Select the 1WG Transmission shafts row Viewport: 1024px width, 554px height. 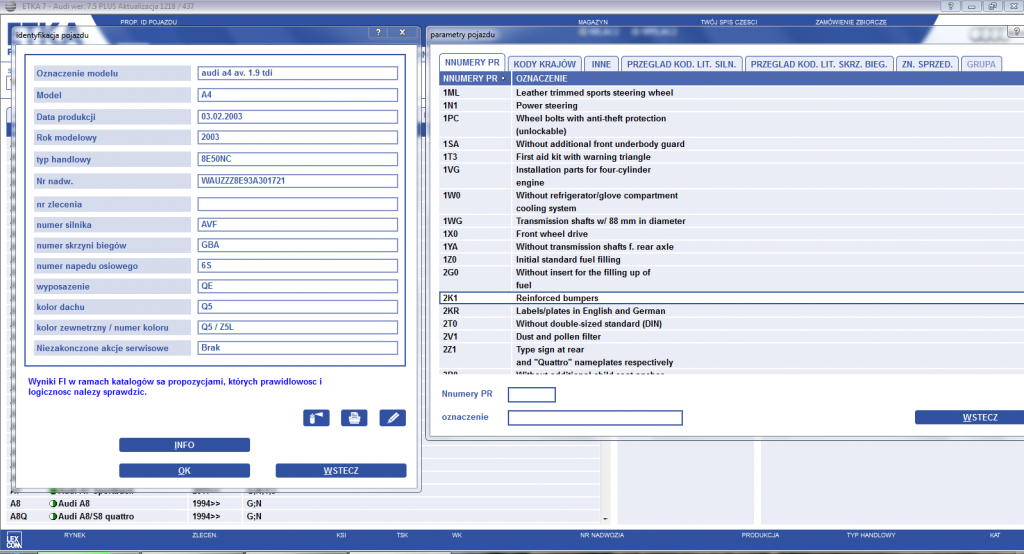(731, 221)
